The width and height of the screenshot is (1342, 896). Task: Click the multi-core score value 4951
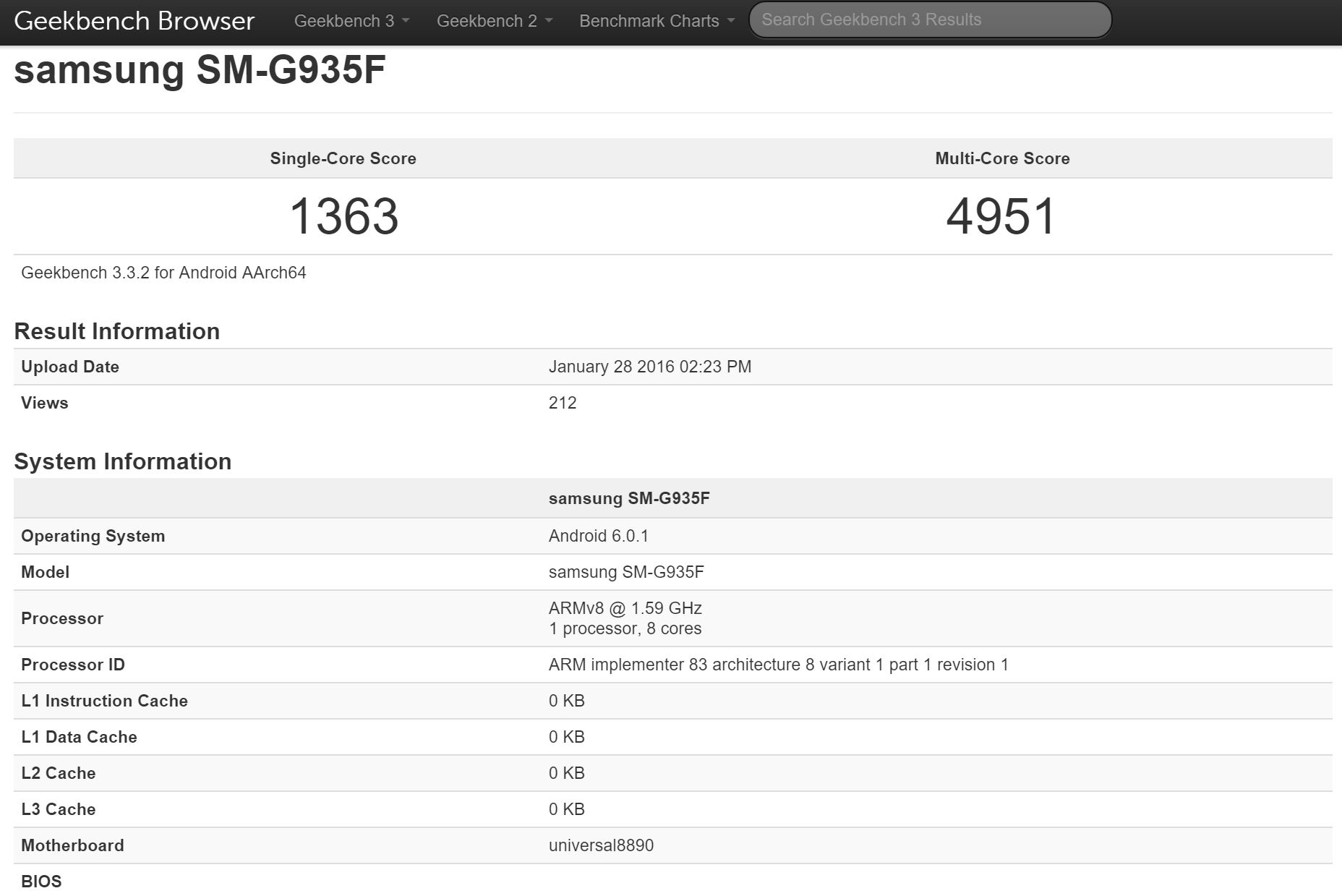click(1001, 216)
